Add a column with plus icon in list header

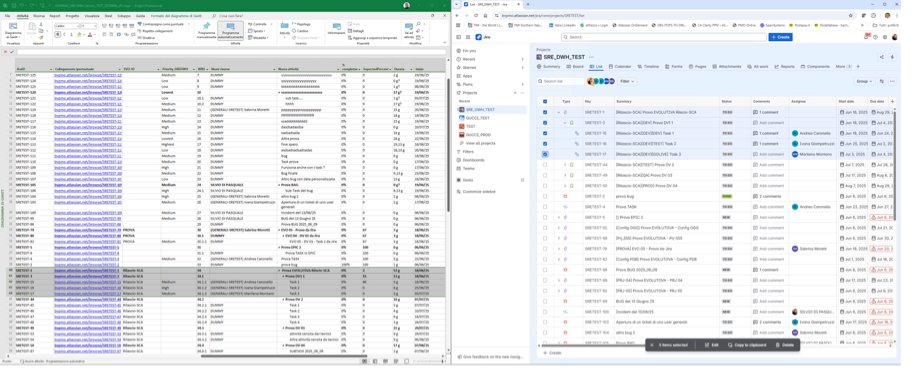[892, 101]
